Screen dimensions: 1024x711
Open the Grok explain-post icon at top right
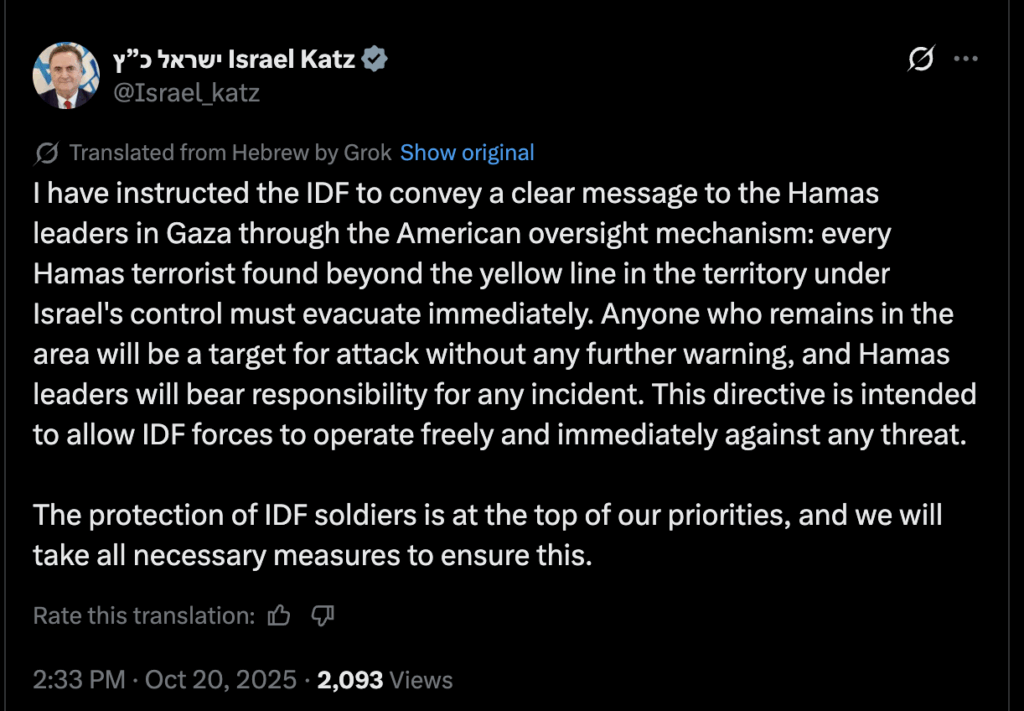[x=920, y=60]
